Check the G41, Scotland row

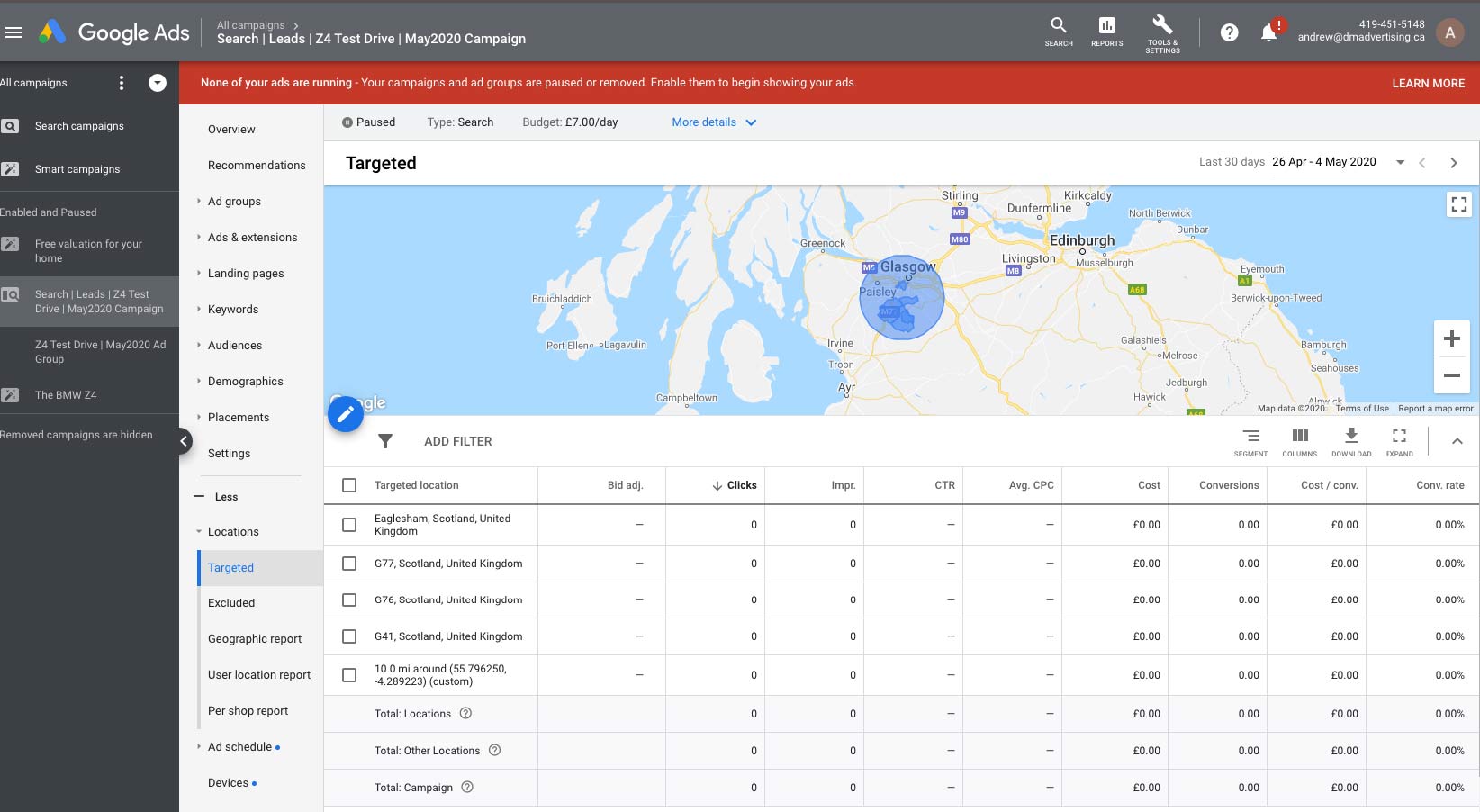pos(349,636)
